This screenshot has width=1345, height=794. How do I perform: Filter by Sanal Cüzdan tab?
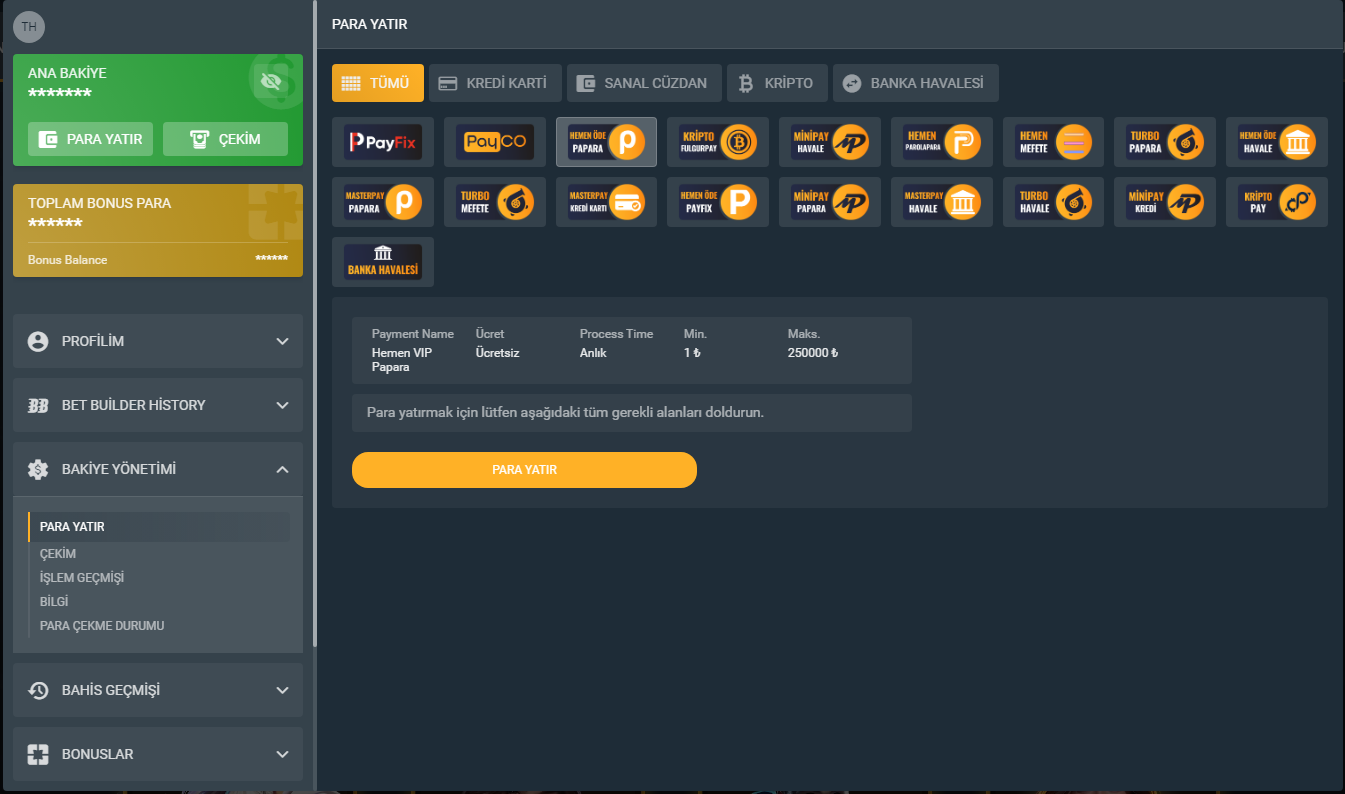pos(644,83)
